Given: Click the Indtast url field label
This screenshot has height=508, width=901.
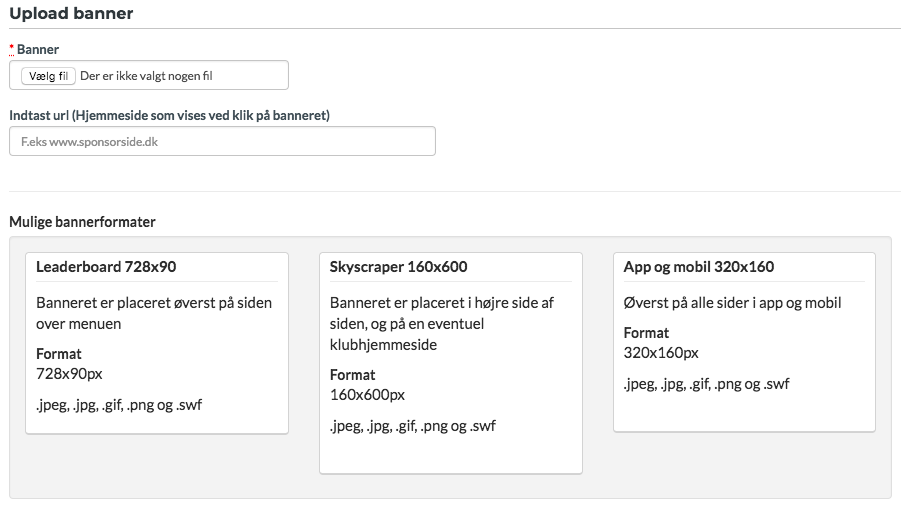Looking at the screenshot, I should (x=170, y=116).
